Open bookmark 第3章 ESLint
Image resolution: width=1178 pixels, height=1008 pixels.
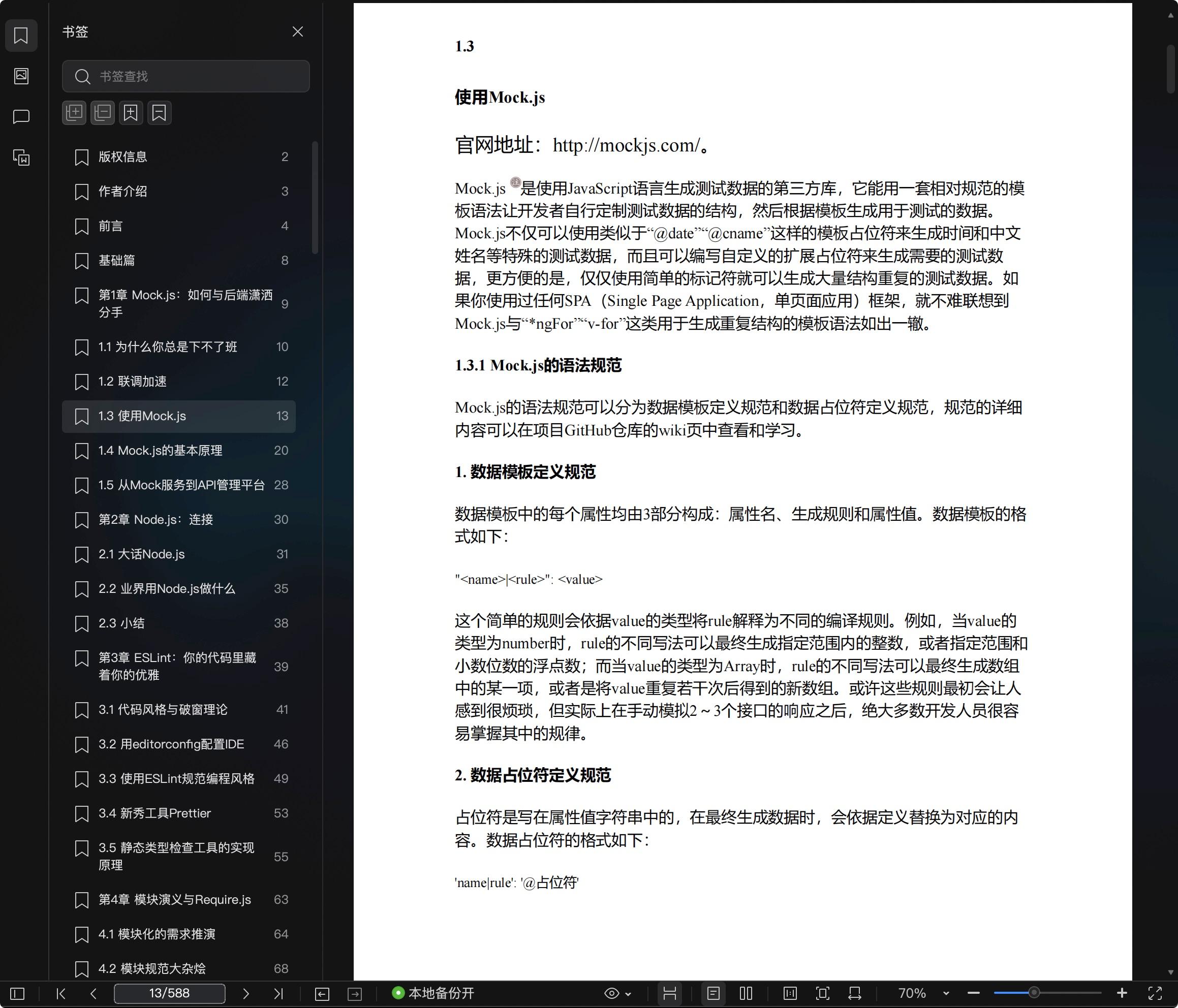179,666
